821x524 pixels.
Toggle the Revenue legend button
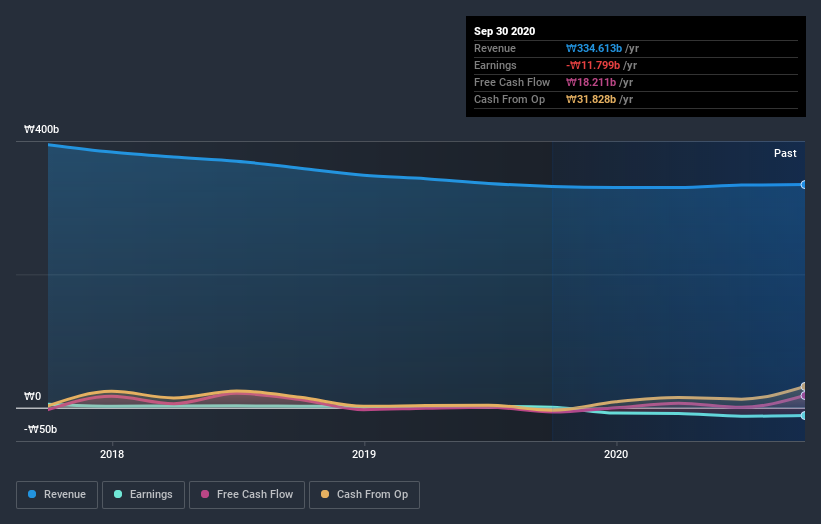(57, 495)
